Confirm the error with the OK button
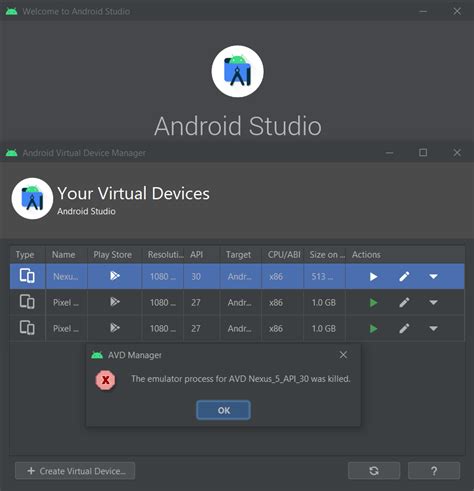 pyautogui.click(x=223, y=410)
